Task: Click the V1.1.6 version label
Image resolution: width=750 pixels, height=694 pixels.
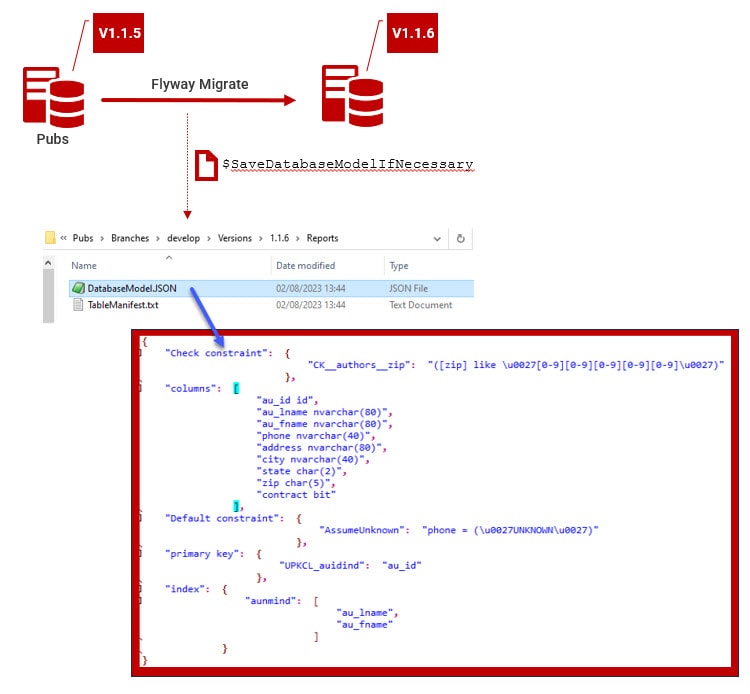Action: (x=412, y=33)
